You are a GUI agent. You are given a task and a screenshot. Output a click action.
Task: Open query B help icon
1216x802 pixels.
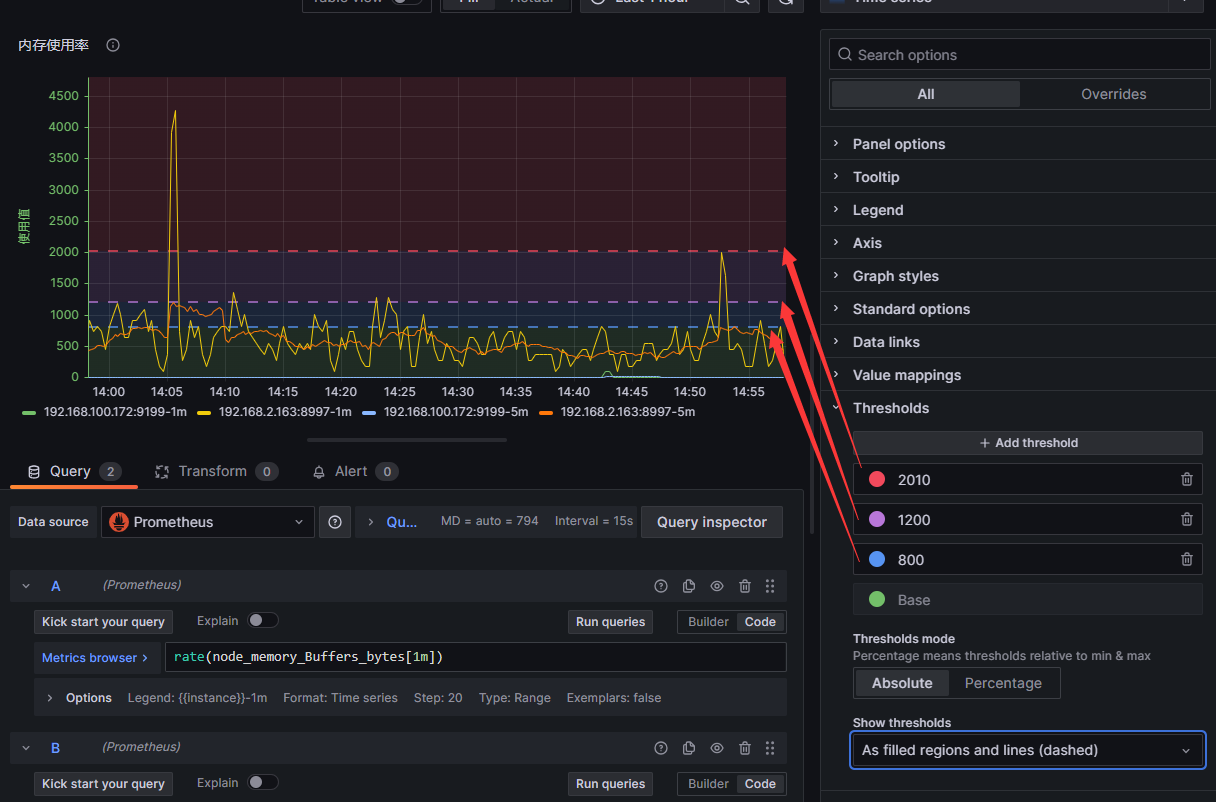pyautogui.click(x=660, y=748)
